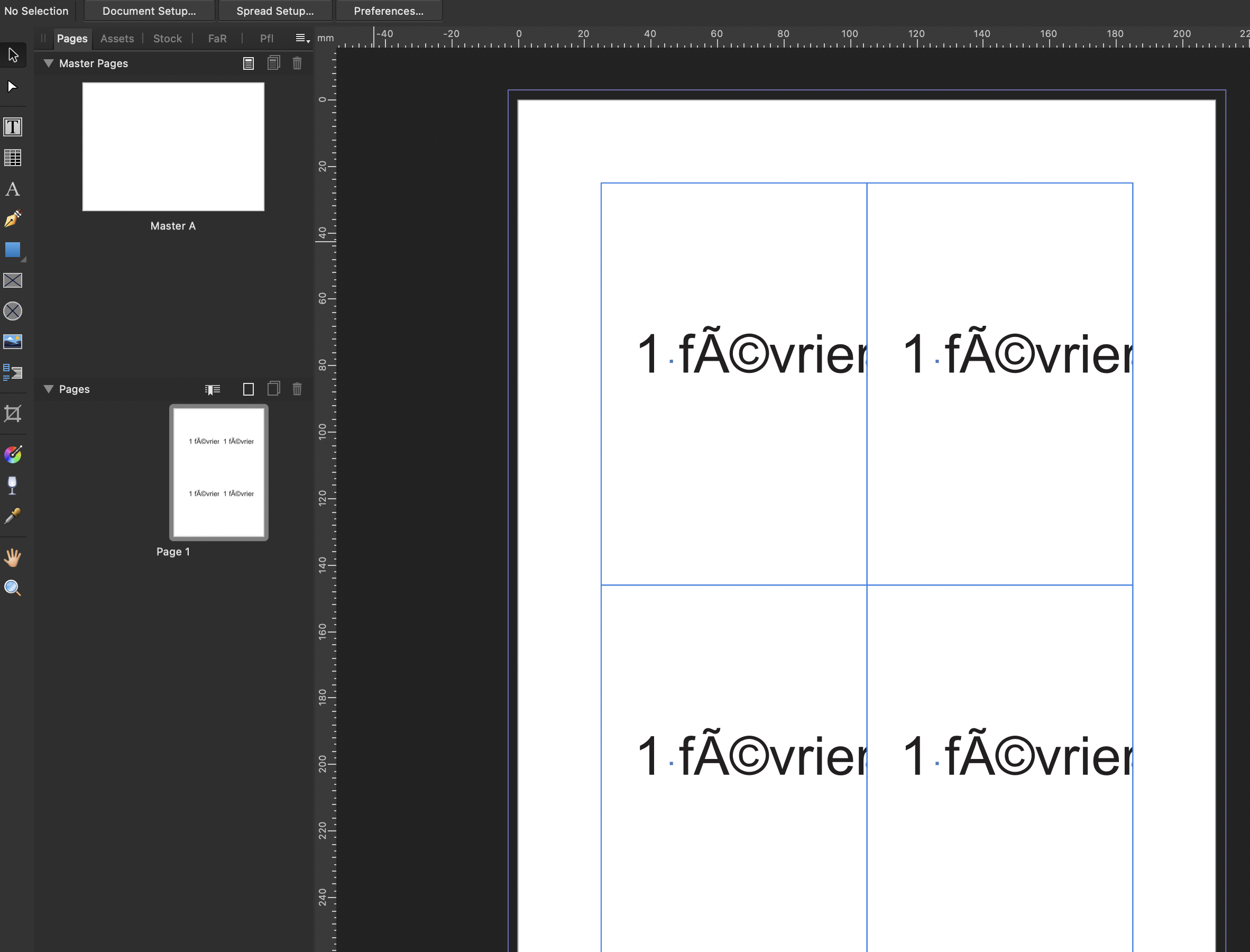Viewport: 1250px width, 952px height.
Task: Click the bottom-left text frame on canvas
Action: tap(734, 768)
